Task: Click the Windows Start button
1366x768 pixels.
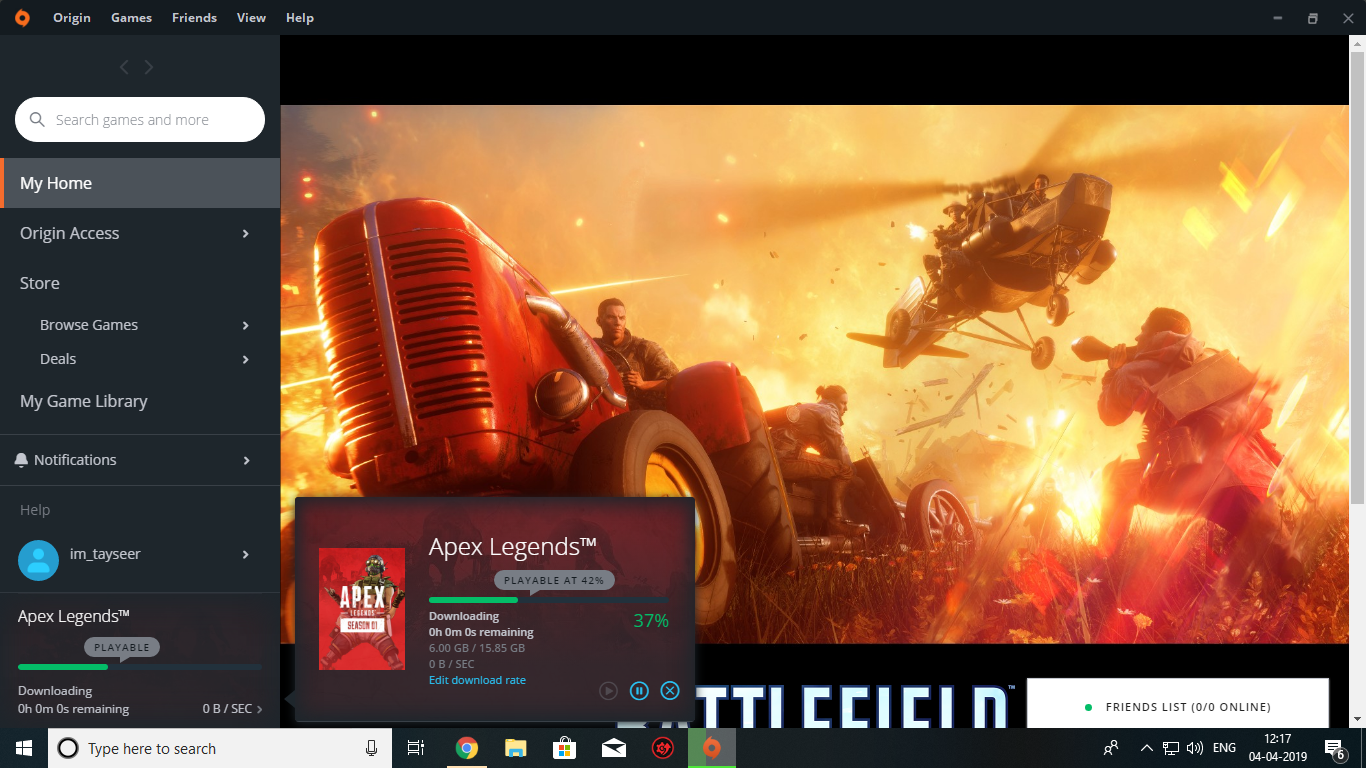Action: [x=23, y=748]
